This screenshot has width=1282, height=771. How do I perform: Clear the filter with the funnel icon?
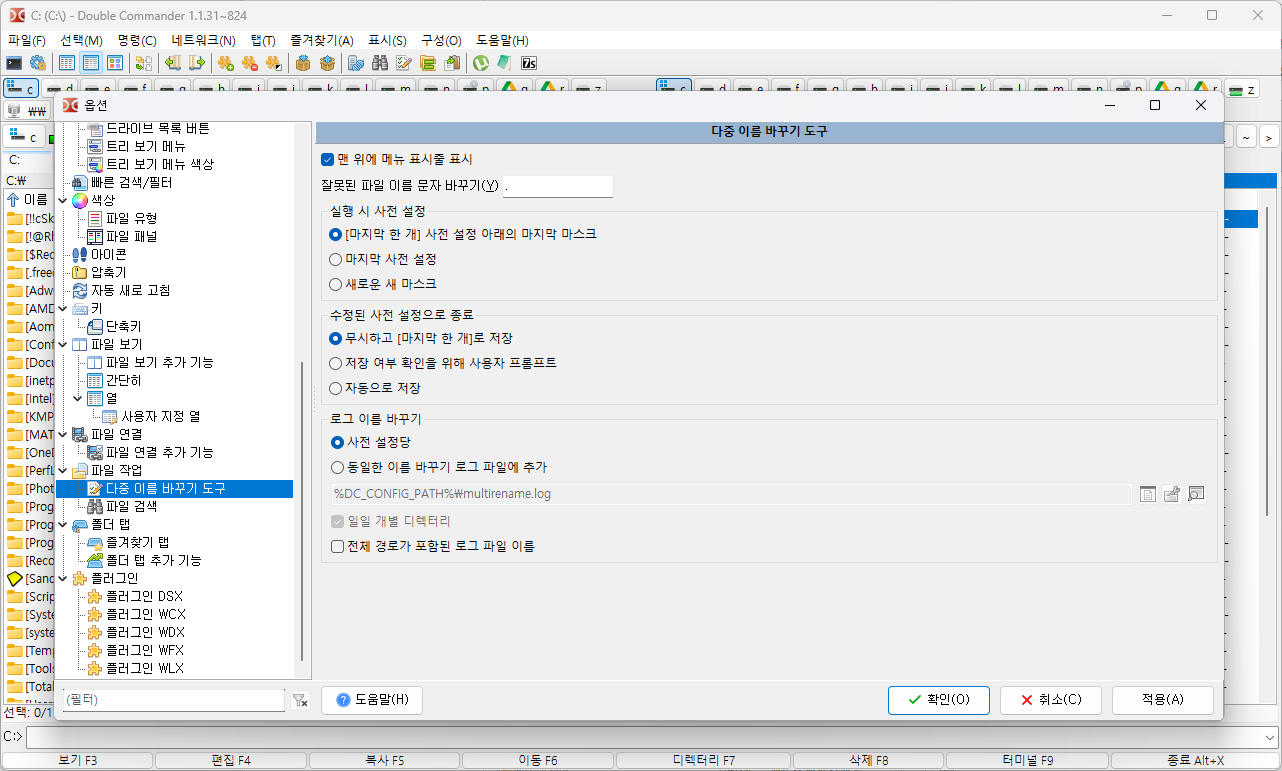point(300,701)
